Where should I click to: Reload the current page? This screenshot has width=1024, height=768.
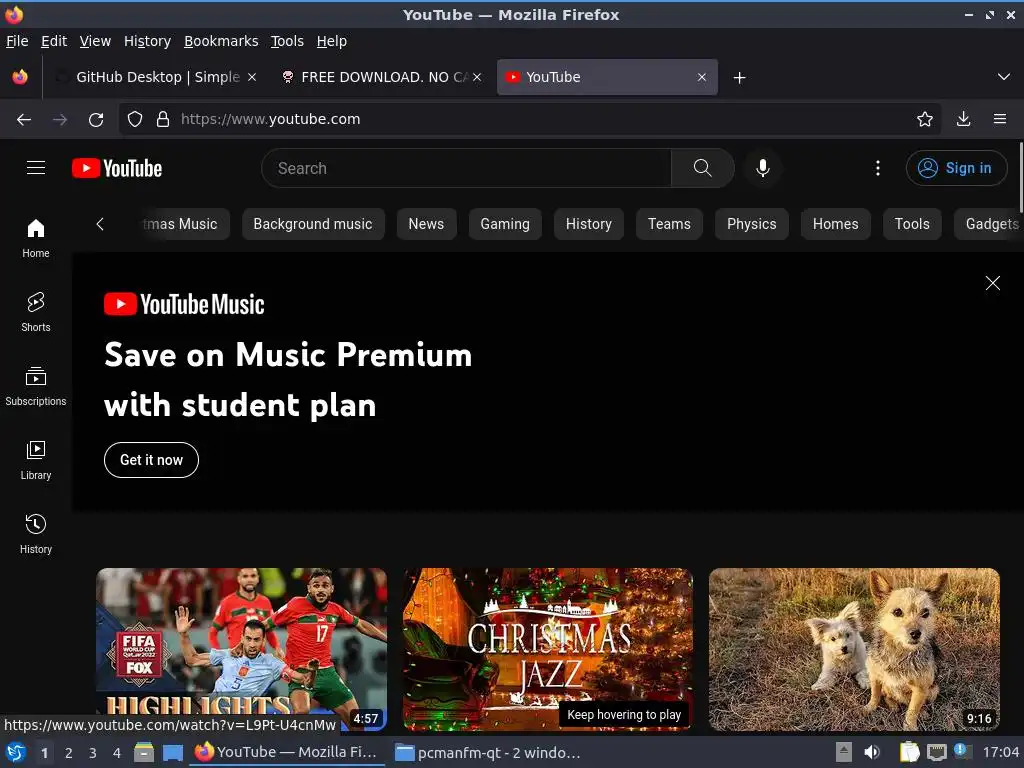click(x=96, y=119)
